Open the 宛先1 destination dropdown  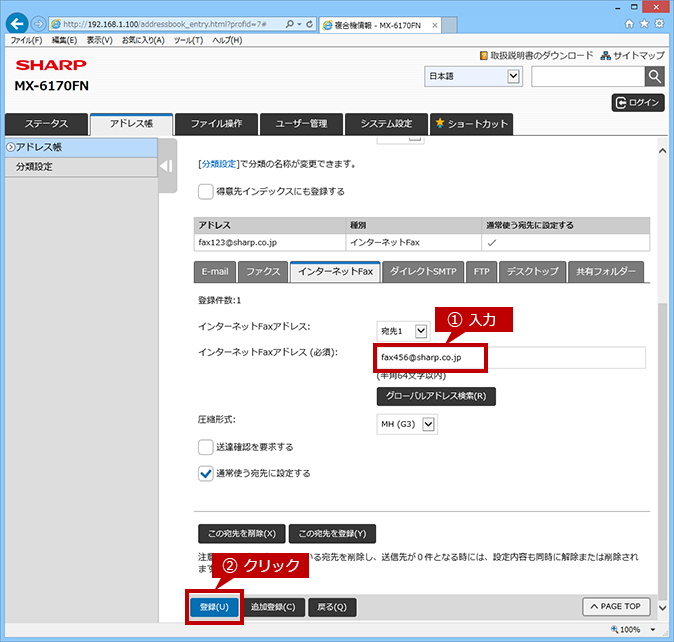[403, 331]
